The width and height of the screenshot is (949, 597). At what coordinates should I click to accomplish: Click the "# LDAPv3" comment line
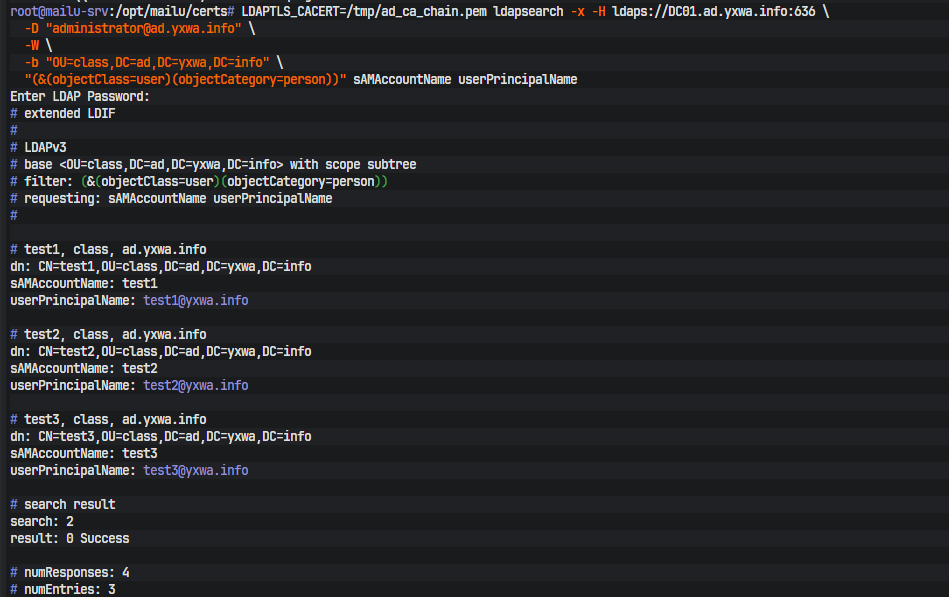coord(38,147)
